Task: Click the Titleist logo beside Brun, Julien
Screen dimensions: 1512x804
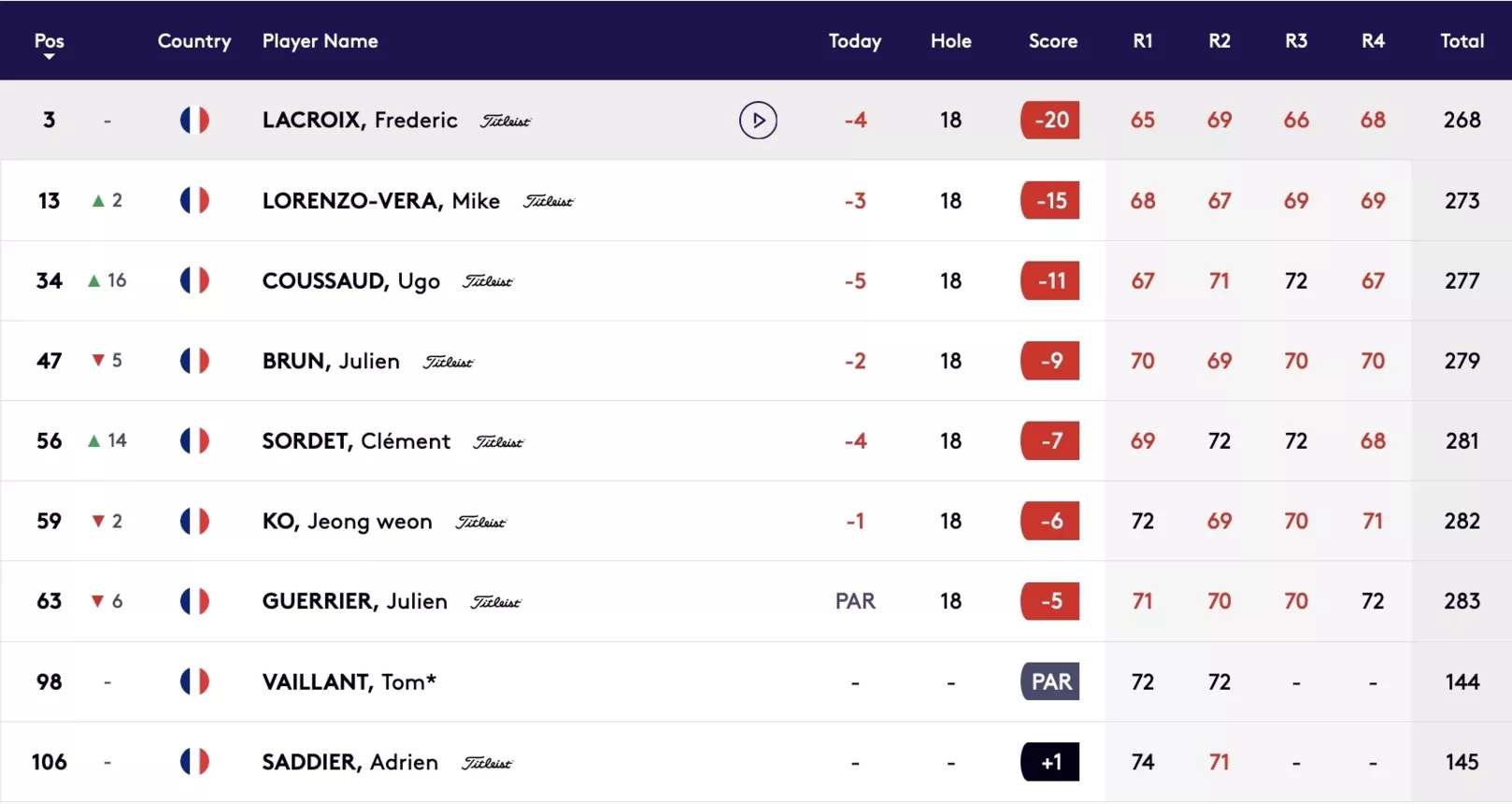Action: tap(449, 362)
